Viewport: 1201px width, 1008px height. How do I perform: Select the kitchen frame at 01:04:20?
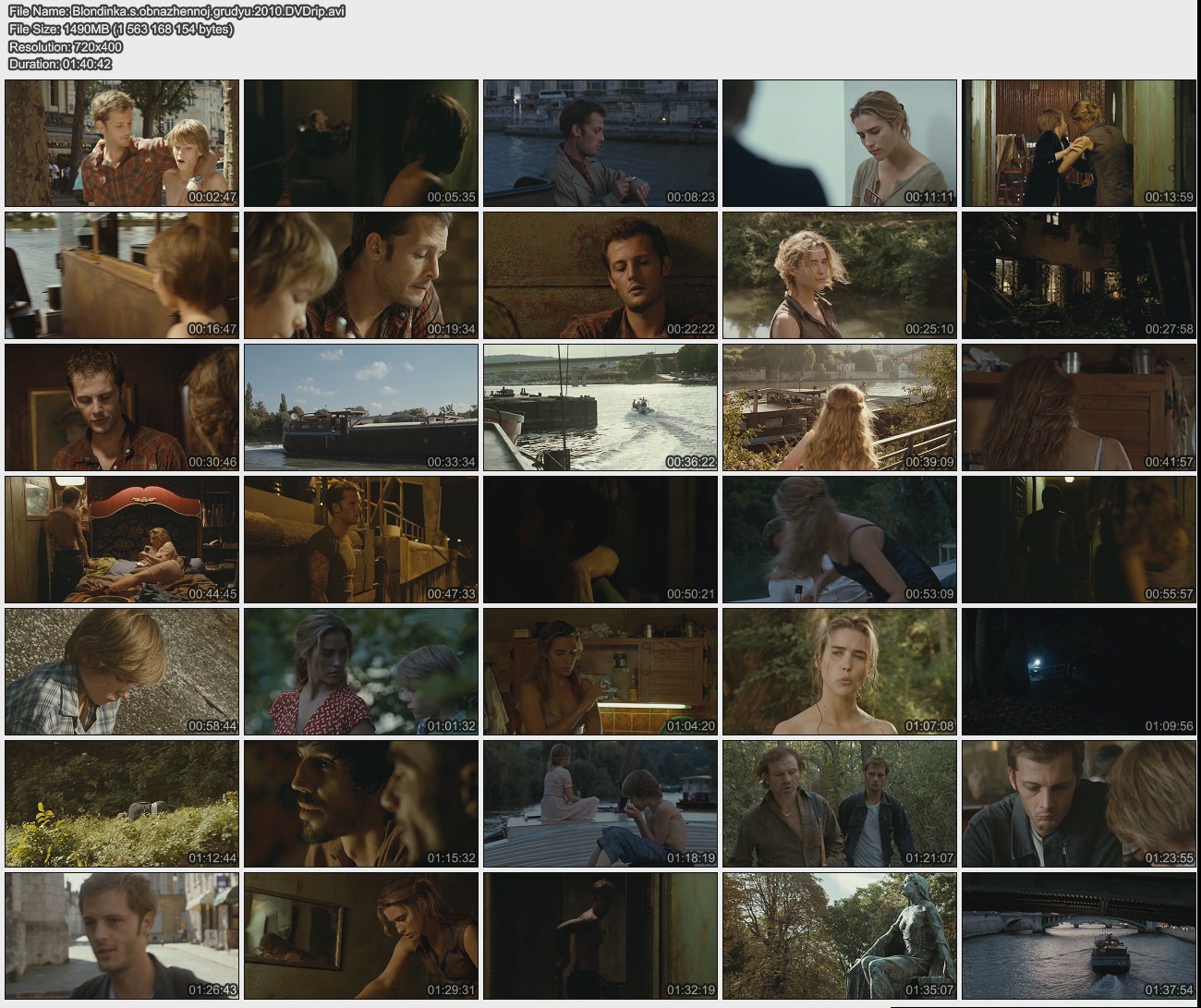tap(600, 672)
